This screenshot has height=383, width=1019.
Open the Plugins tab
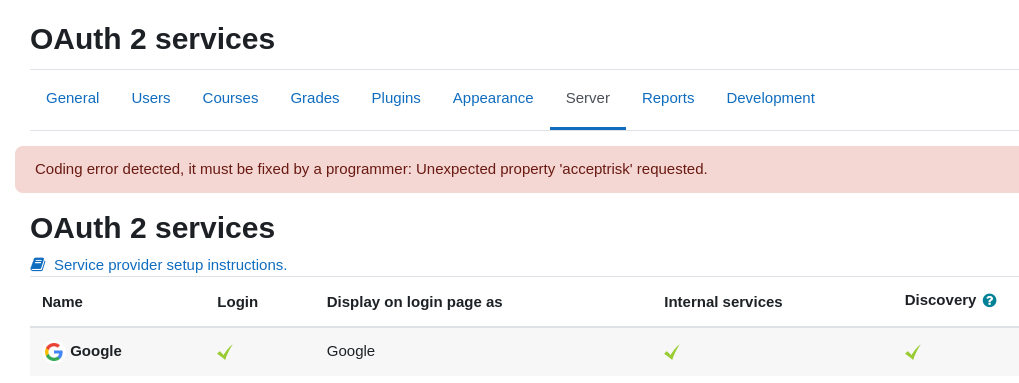[x=396, y=98]
